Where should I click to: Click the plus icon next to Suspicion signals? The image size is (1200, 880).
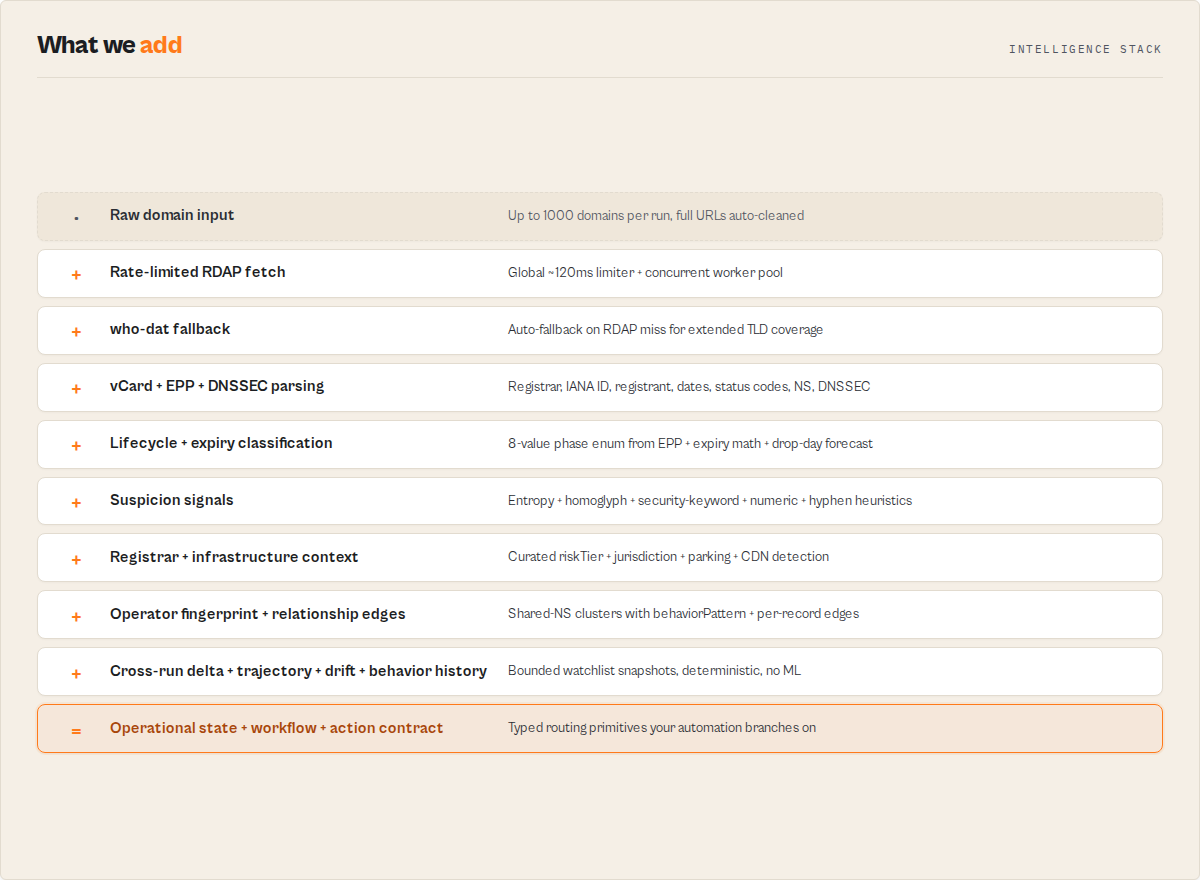(x=76, y=502)
